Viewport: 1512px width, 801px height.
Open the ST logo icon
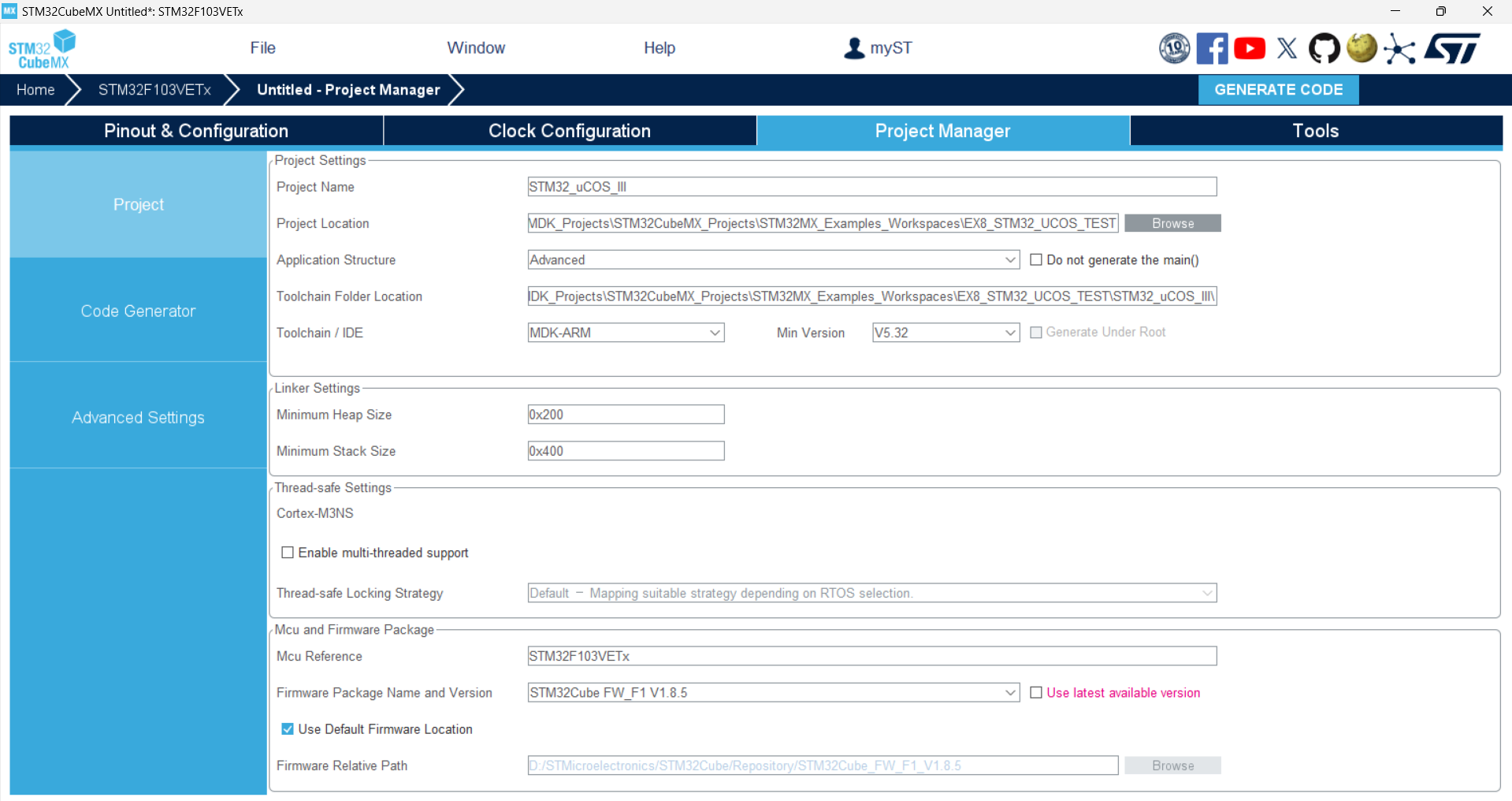(x=1453, y=48)
